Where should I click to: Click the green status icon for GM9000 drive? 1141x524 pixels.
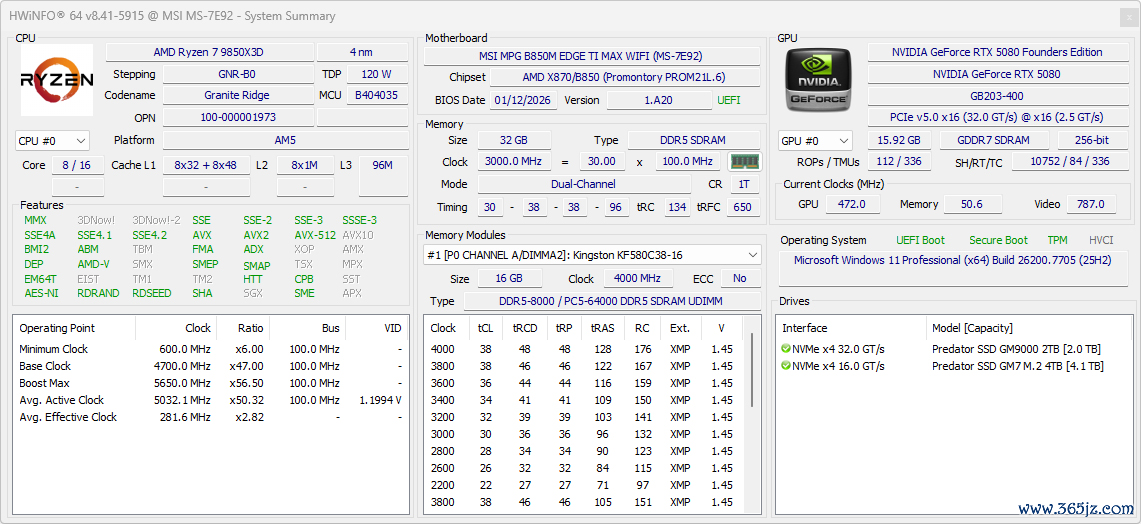[786, 349]
